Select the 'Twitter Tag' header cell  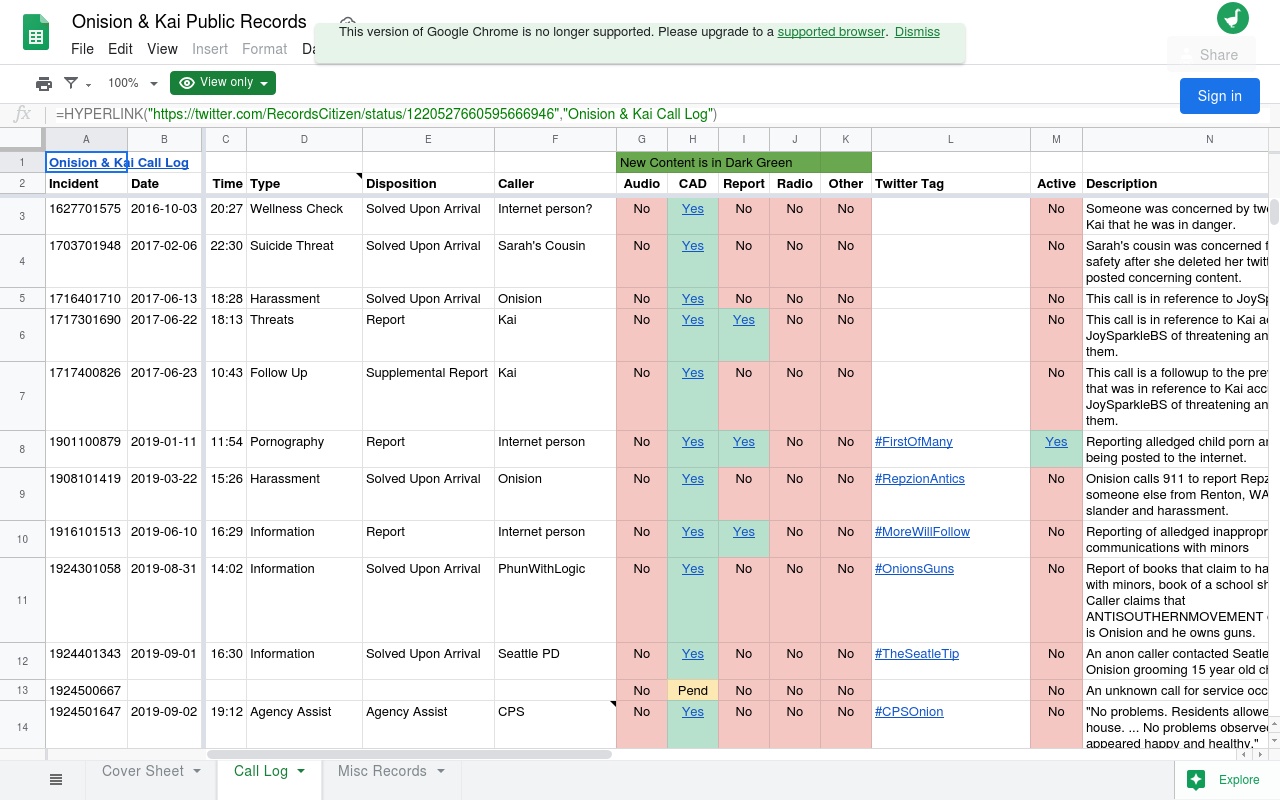tap(950, 183)
